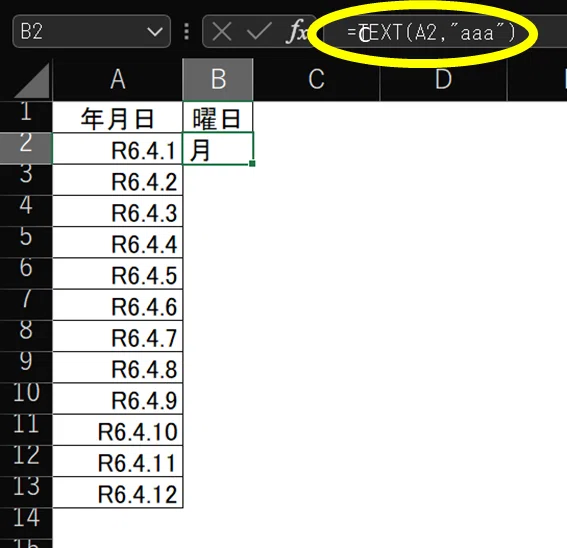
Task: Open the Insert Function fx dialog
Action: [x=297, y=32]
